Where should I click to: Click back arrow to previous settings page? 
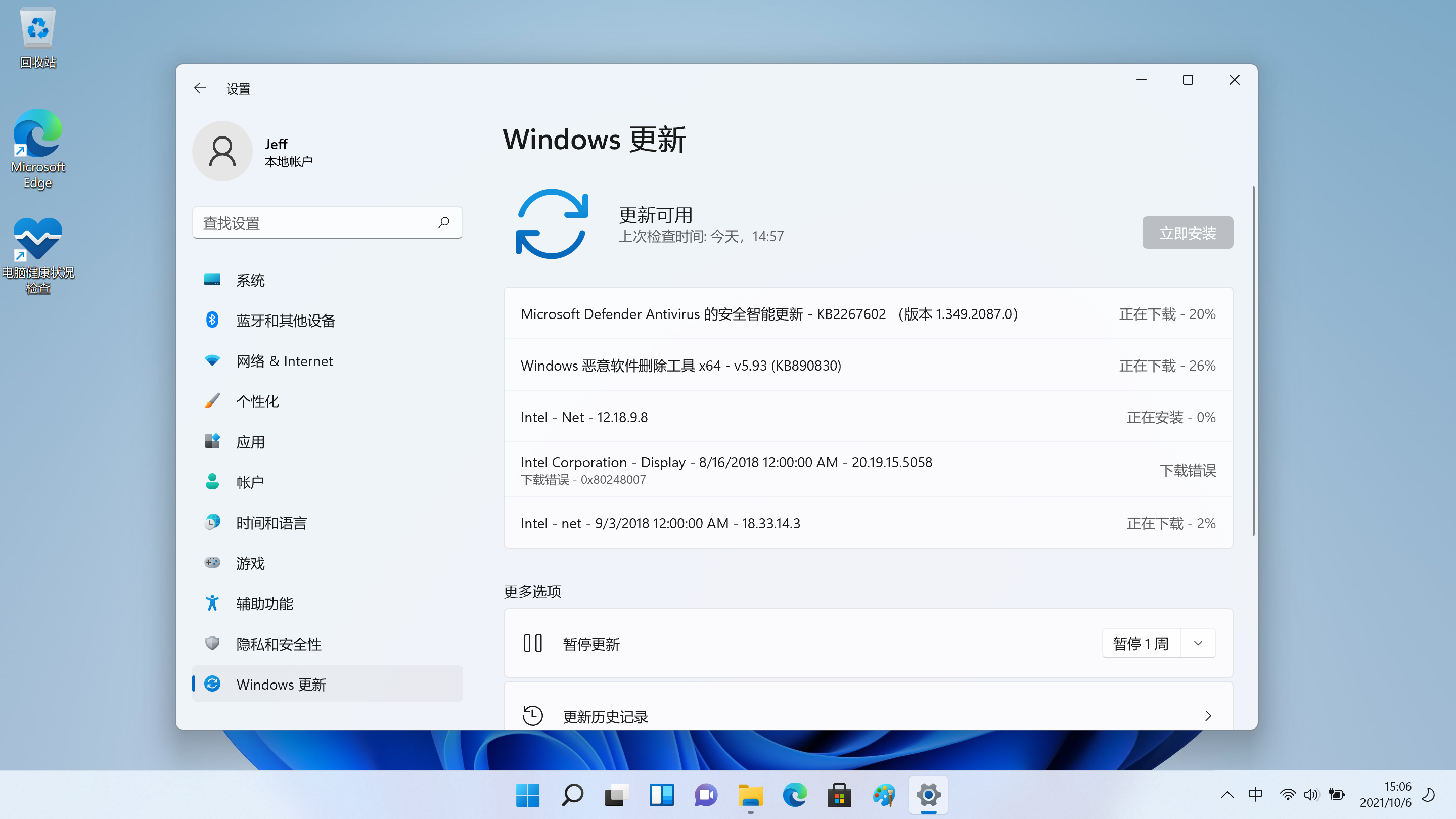pyautogui.click(x=200, y=88)
